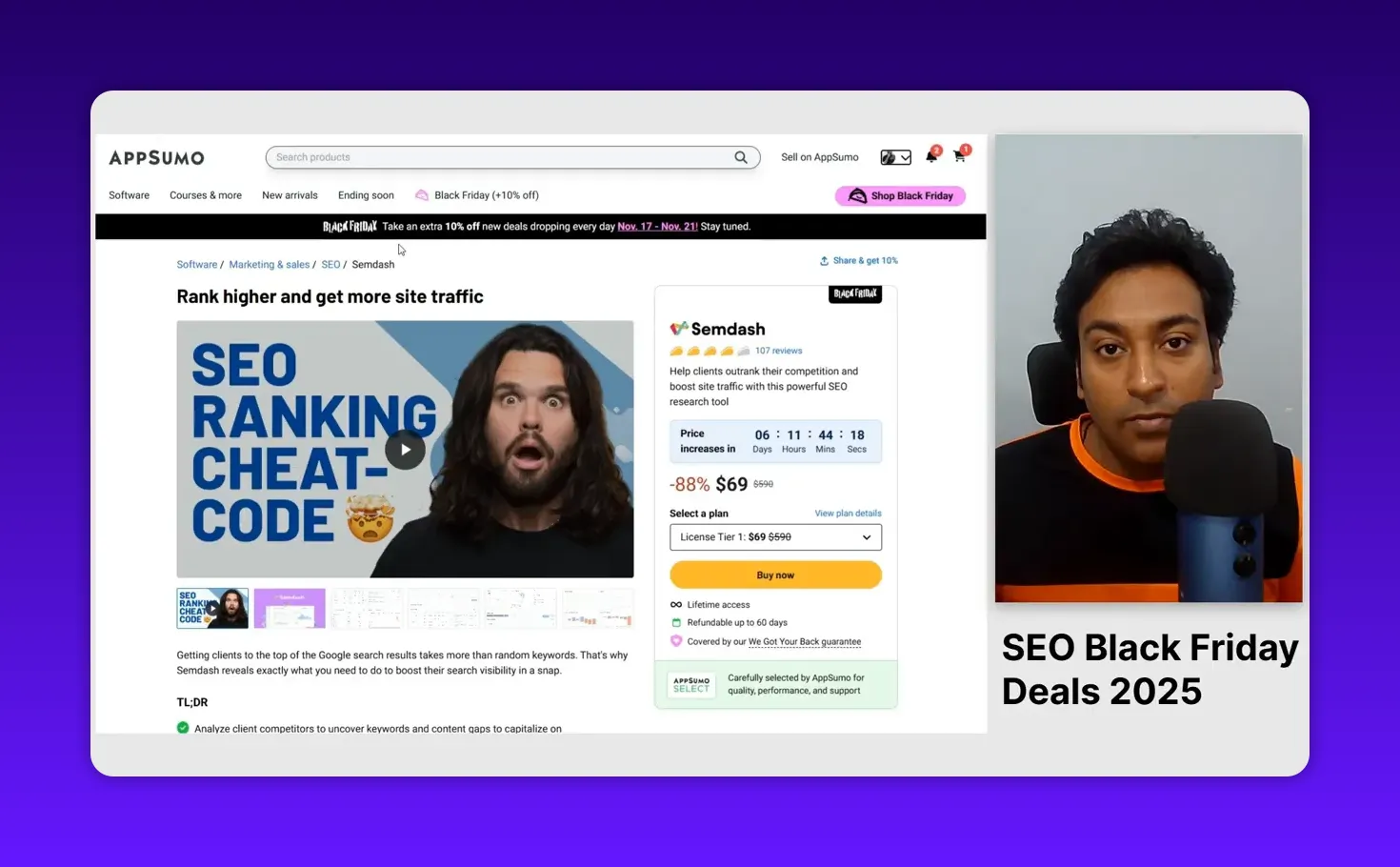Play the SEO Ranking Cheat-Code video
Image resolution: width=1400 pixels, height=867 pixels.
405,450
